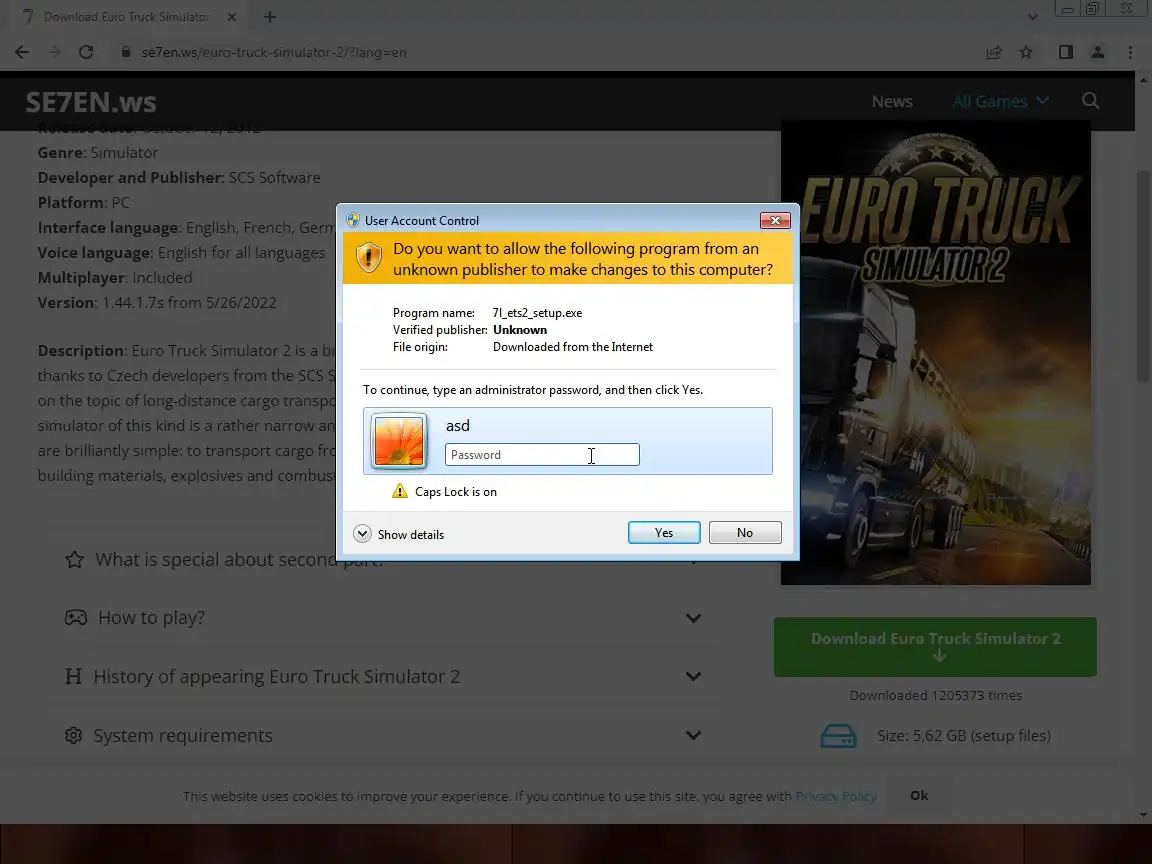Open the Privacy Policy link
The width and height of the screenshot is (1152, 864).
tap(835, 796)
